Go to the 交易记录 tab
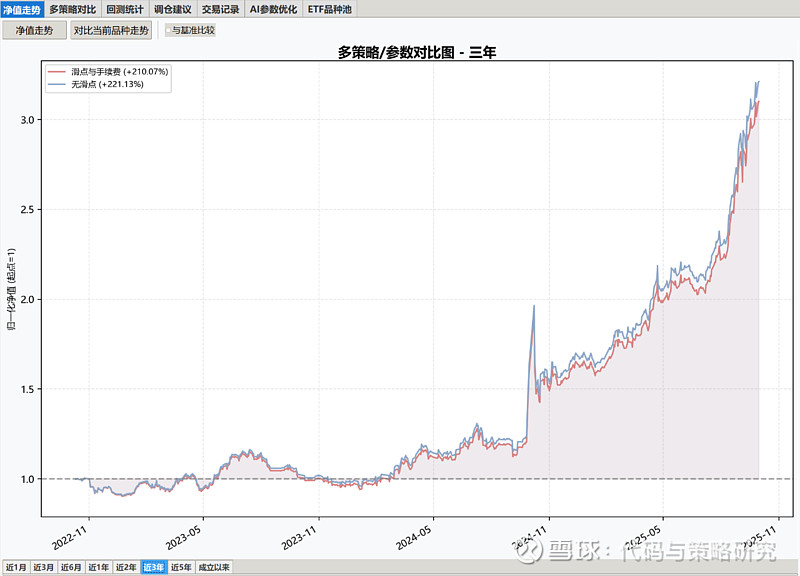The height and width of the screenshot is (576, 800). 221,8
